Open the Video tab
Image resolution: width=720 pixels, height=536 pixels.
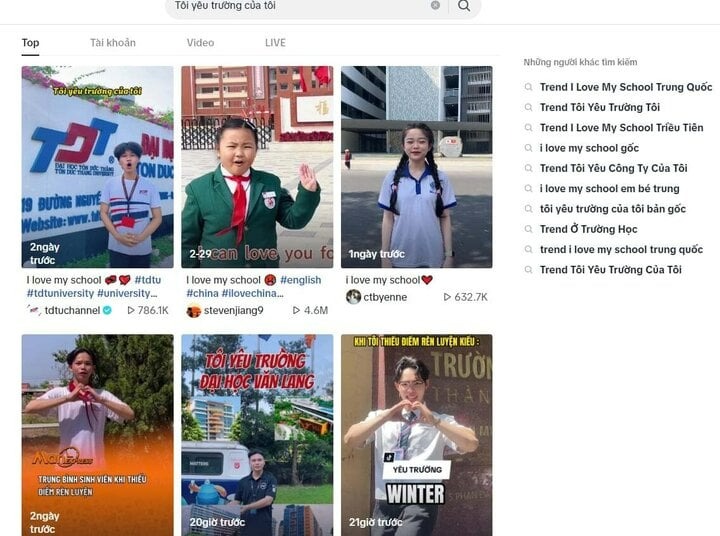(x=200, y=43)
